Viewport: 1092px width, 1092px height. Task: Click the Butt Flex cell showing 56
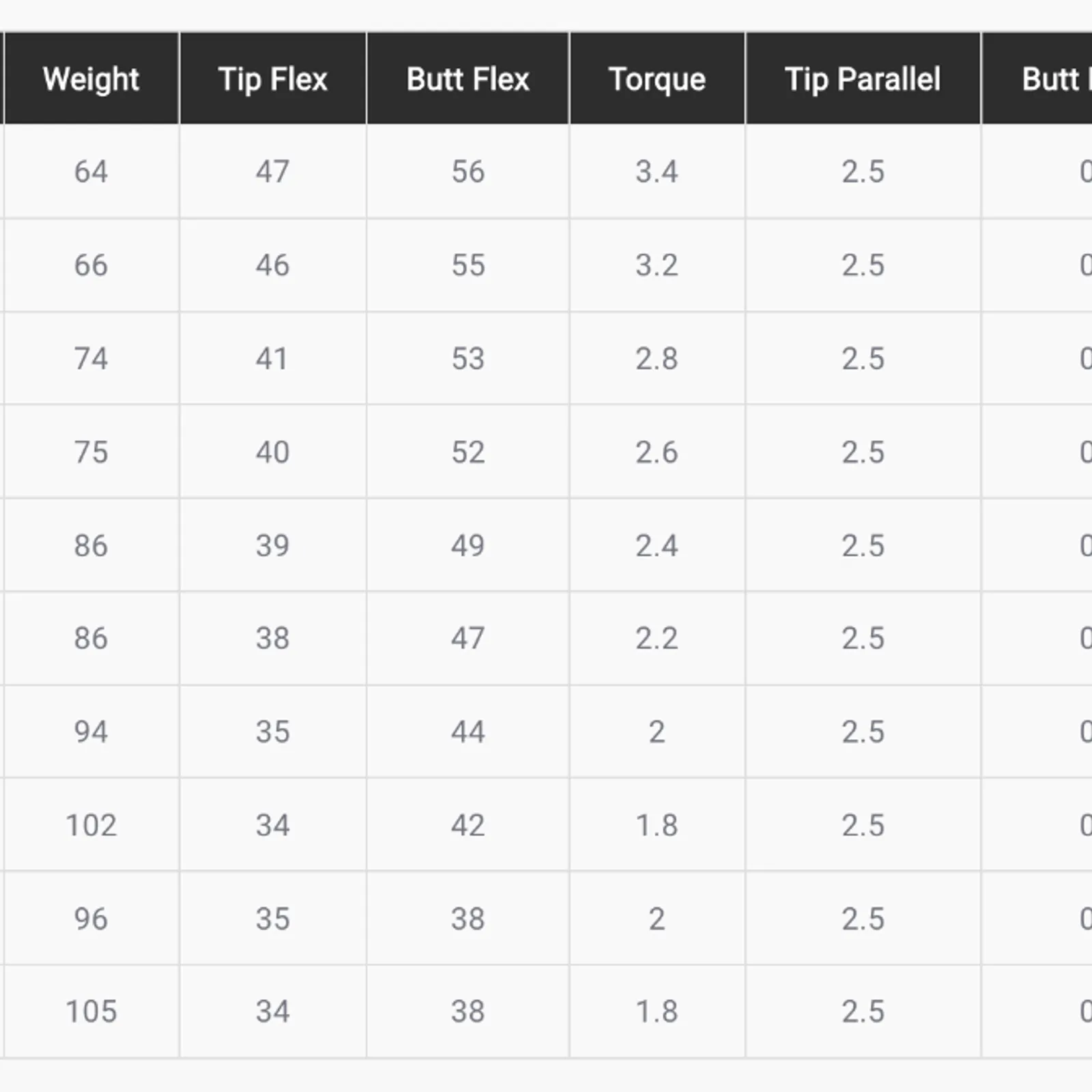click(x=468, y=171)
